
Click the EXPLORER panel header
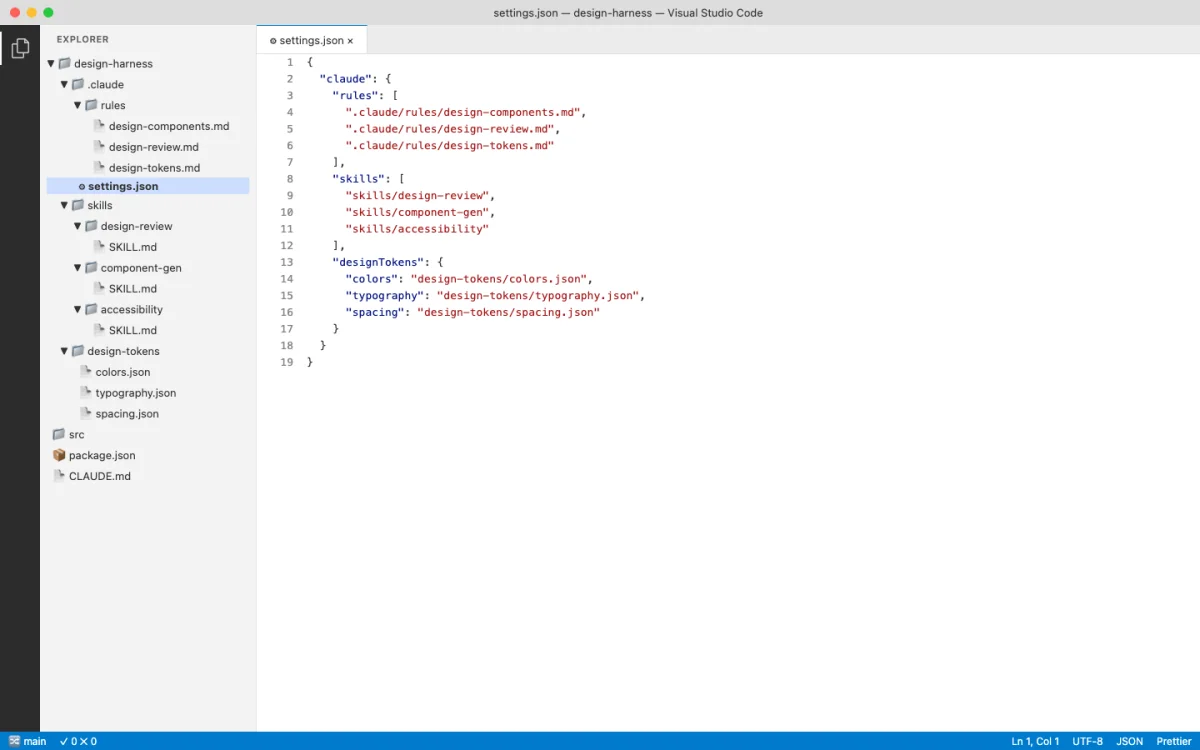pos(83,40)
